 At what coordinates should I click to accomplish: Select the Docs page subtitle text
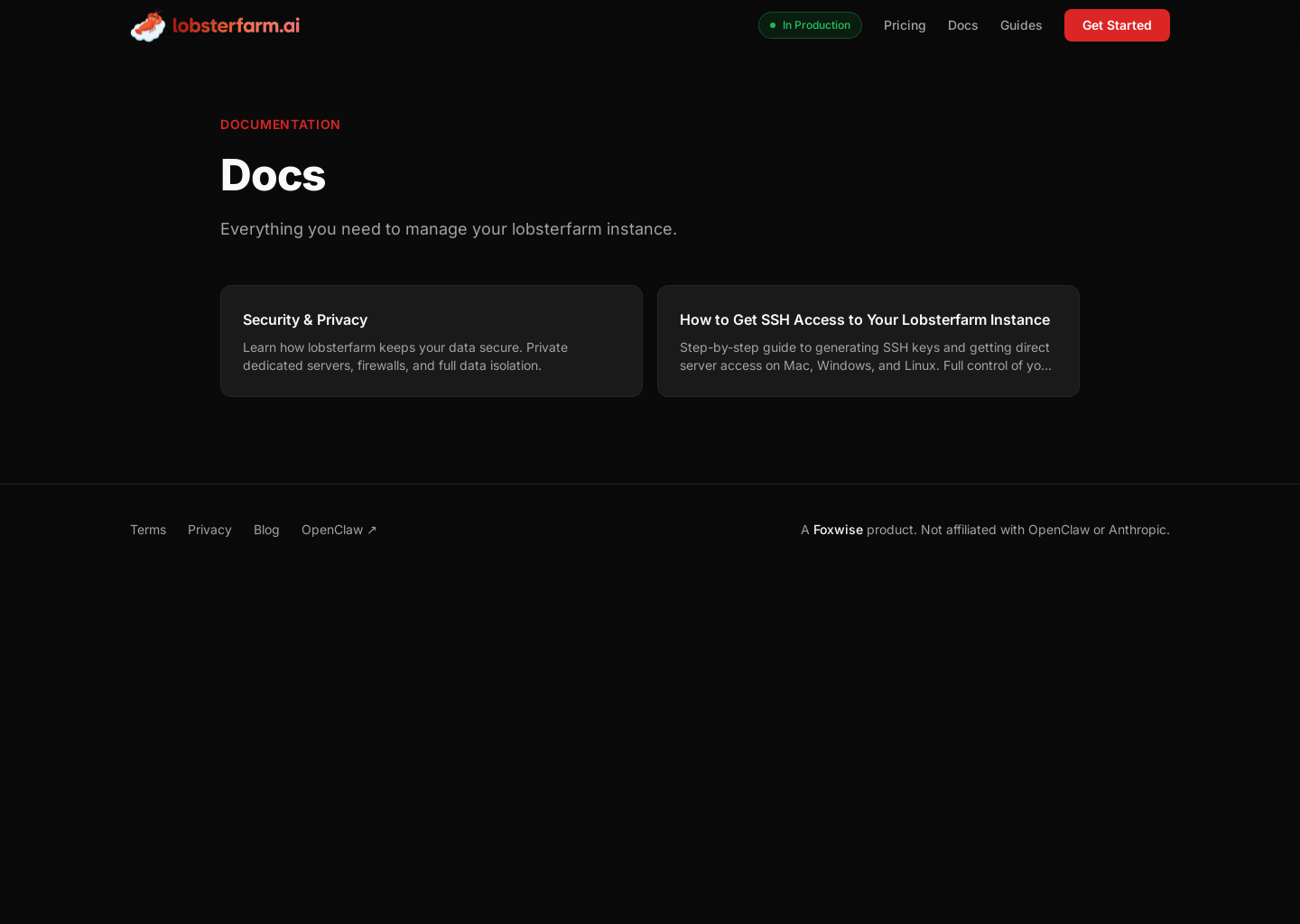(x=449, y=229)
